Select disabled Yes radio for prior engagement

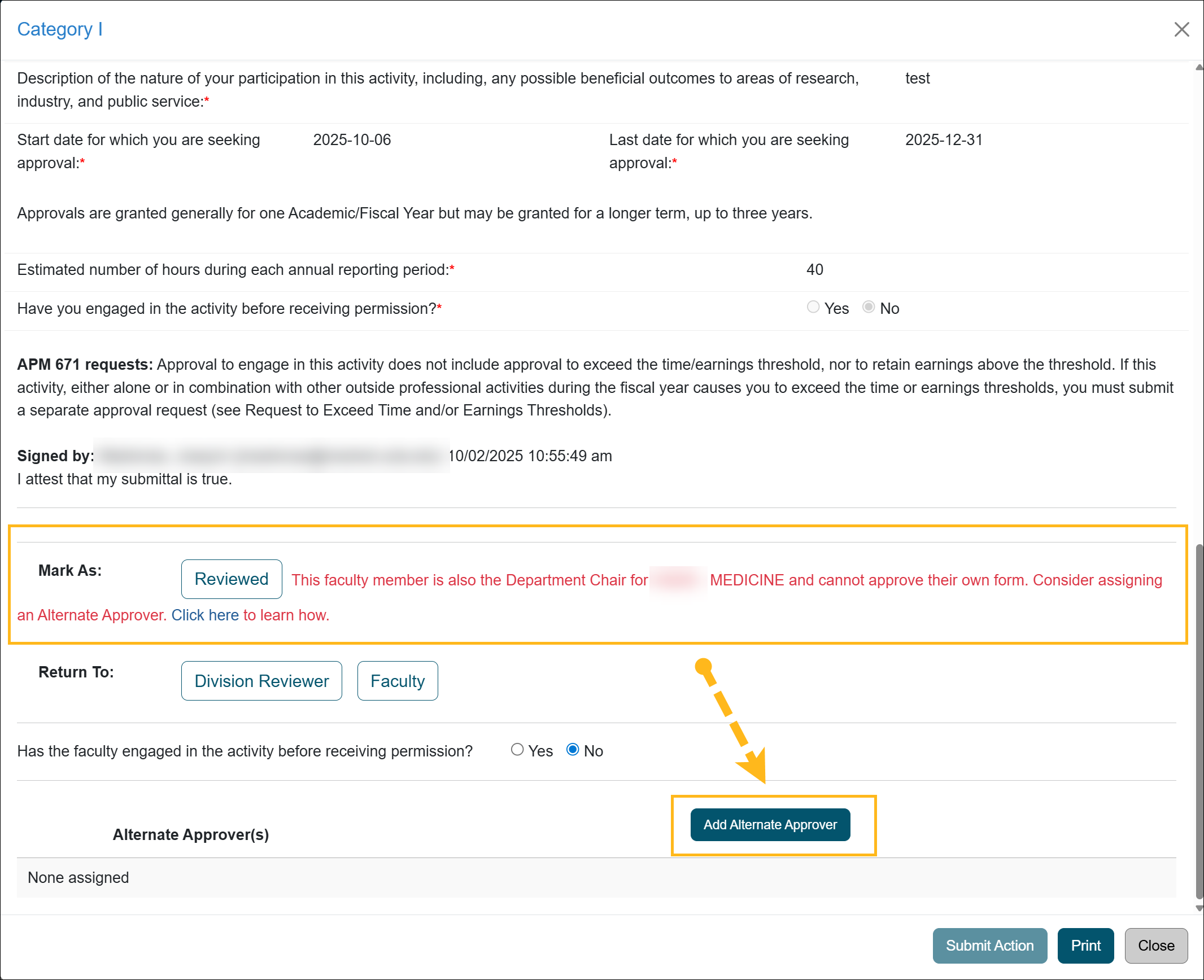(x=813, y=307)
